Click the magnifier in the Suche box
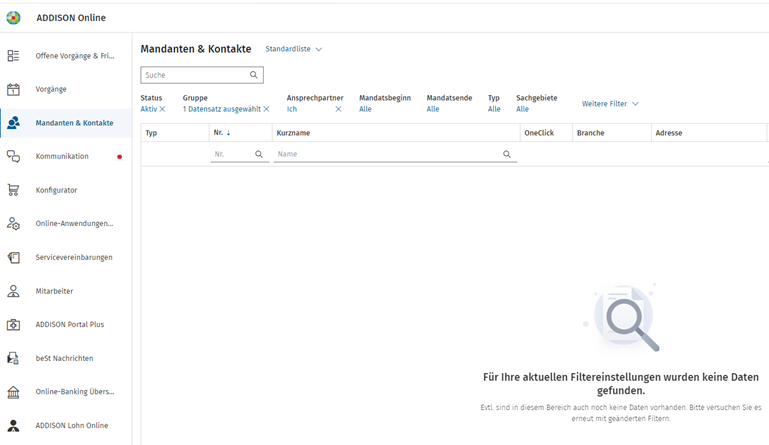This screenshot has width=769, height=445. point(254,75)
